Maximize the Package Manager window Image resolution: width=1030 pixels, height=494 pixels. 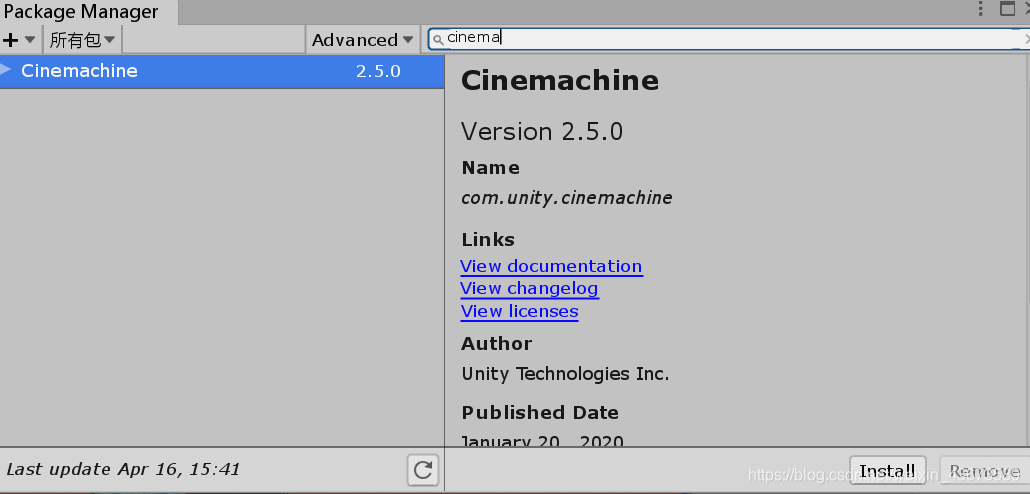[1007, 9]
